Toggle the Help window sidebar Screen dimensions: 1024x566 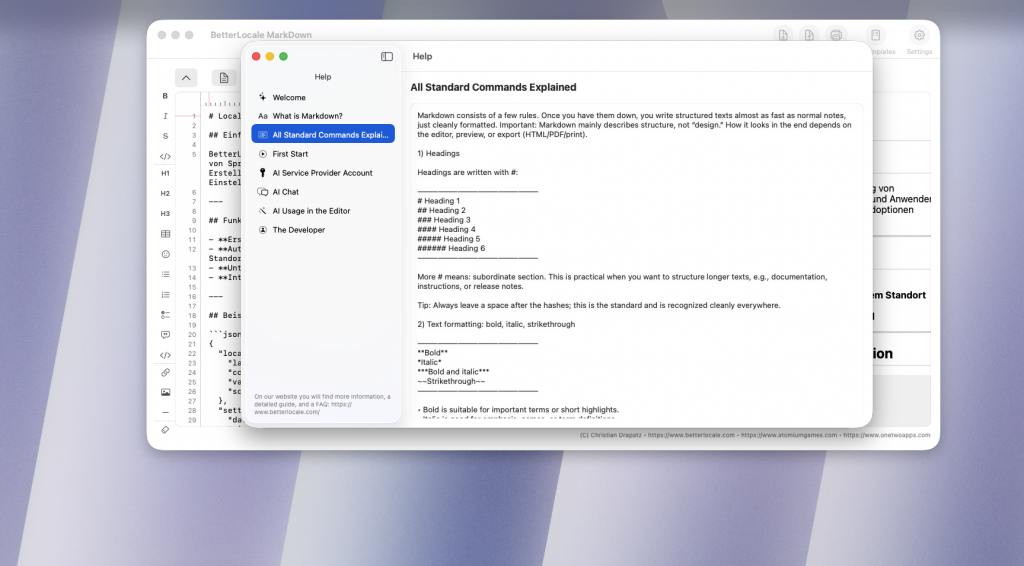click(x=387, y=57)
